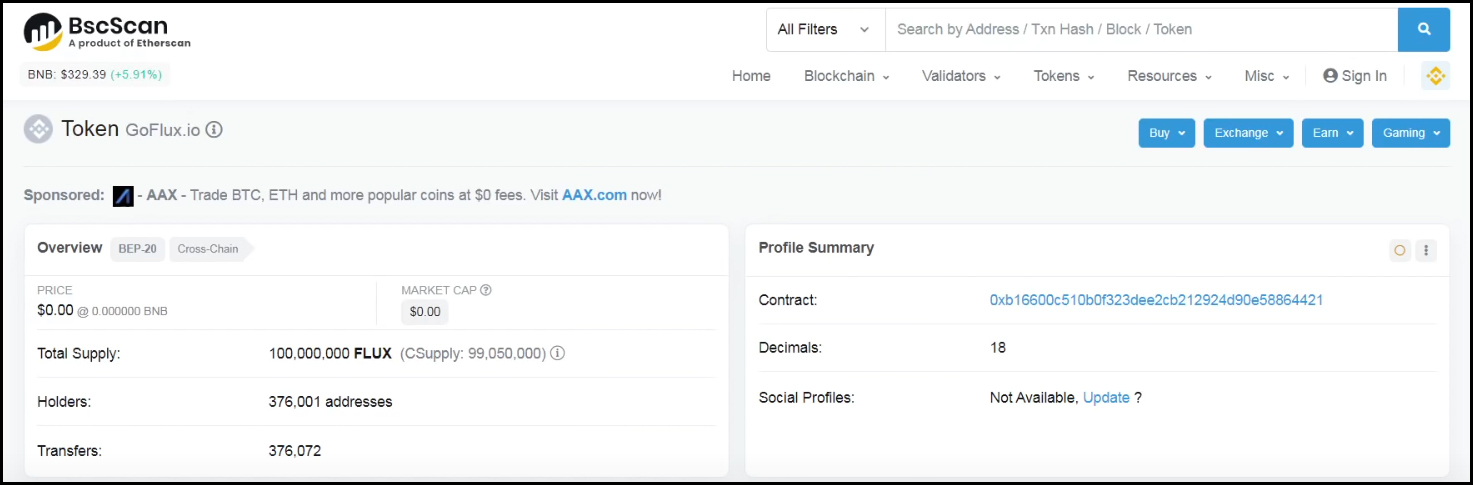
Task: Open the All Filters dropdown
Action: coord(826,29)
